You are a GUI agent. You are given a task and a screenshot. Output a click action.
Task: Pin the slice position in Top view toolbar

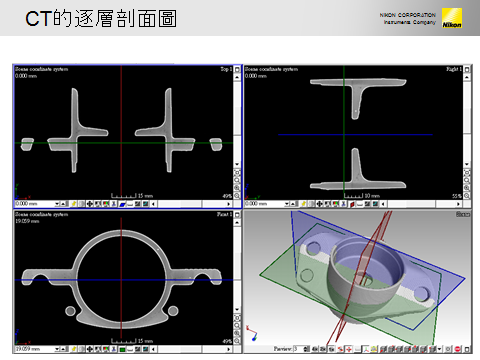click(73, 204)
